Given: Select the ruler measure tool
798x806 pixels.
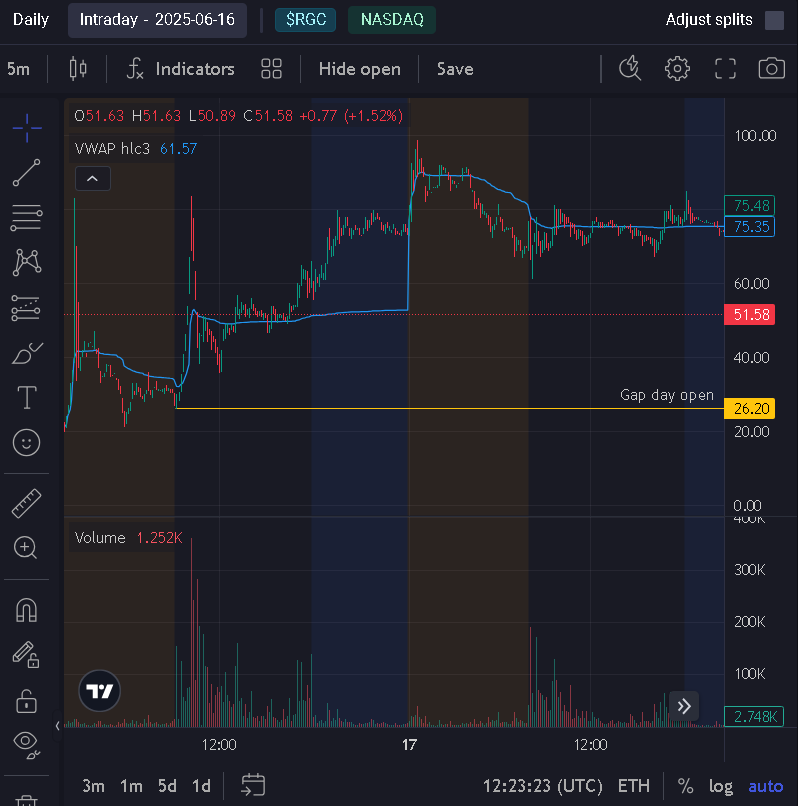Looking at the screenshot, I should tap(27, 503).
